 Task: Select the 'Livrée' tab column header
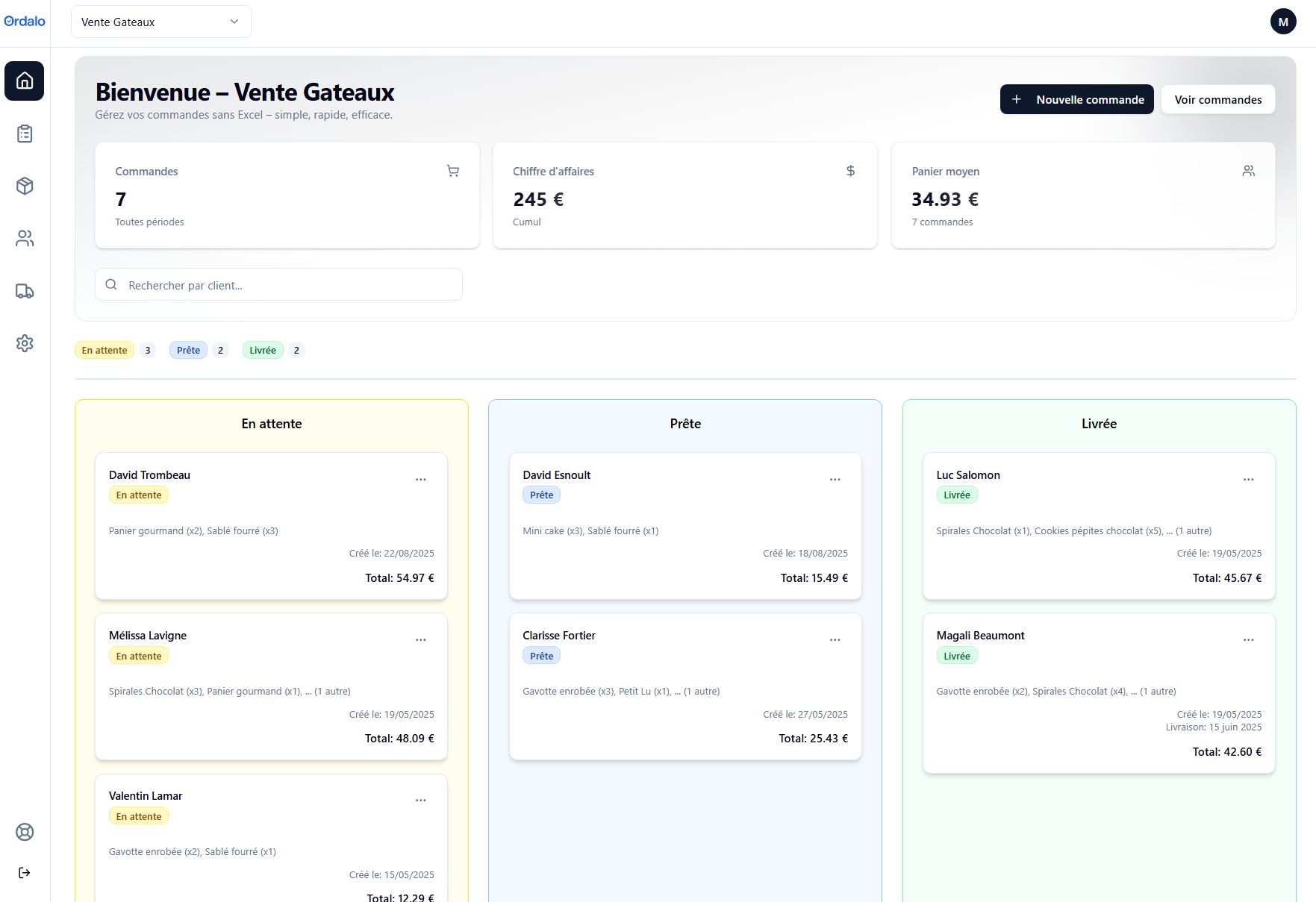point(1098,423)
